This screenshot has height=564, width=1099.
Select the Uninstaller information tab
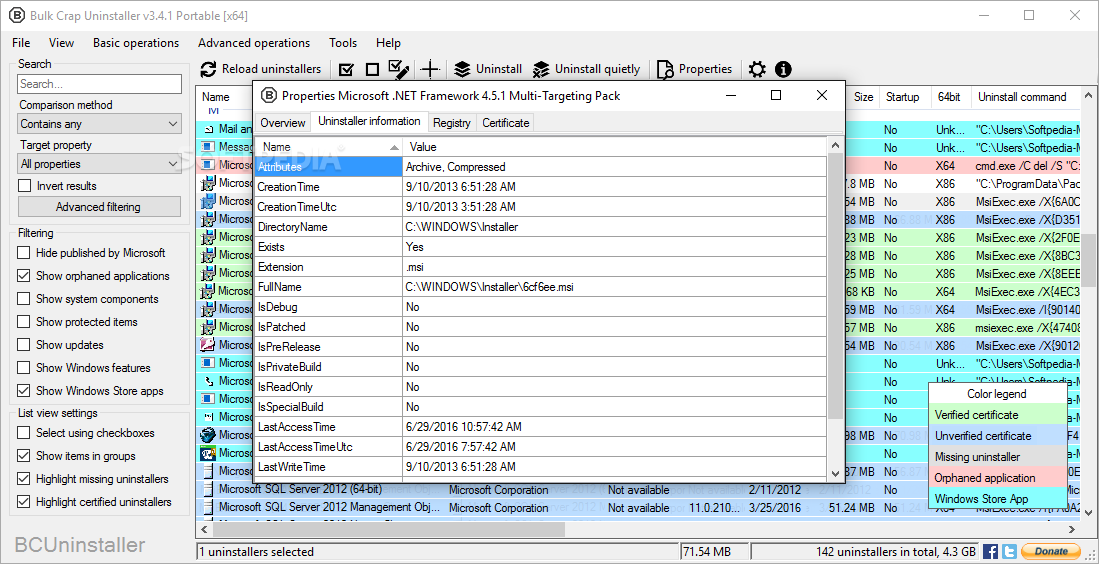point(369,121)
